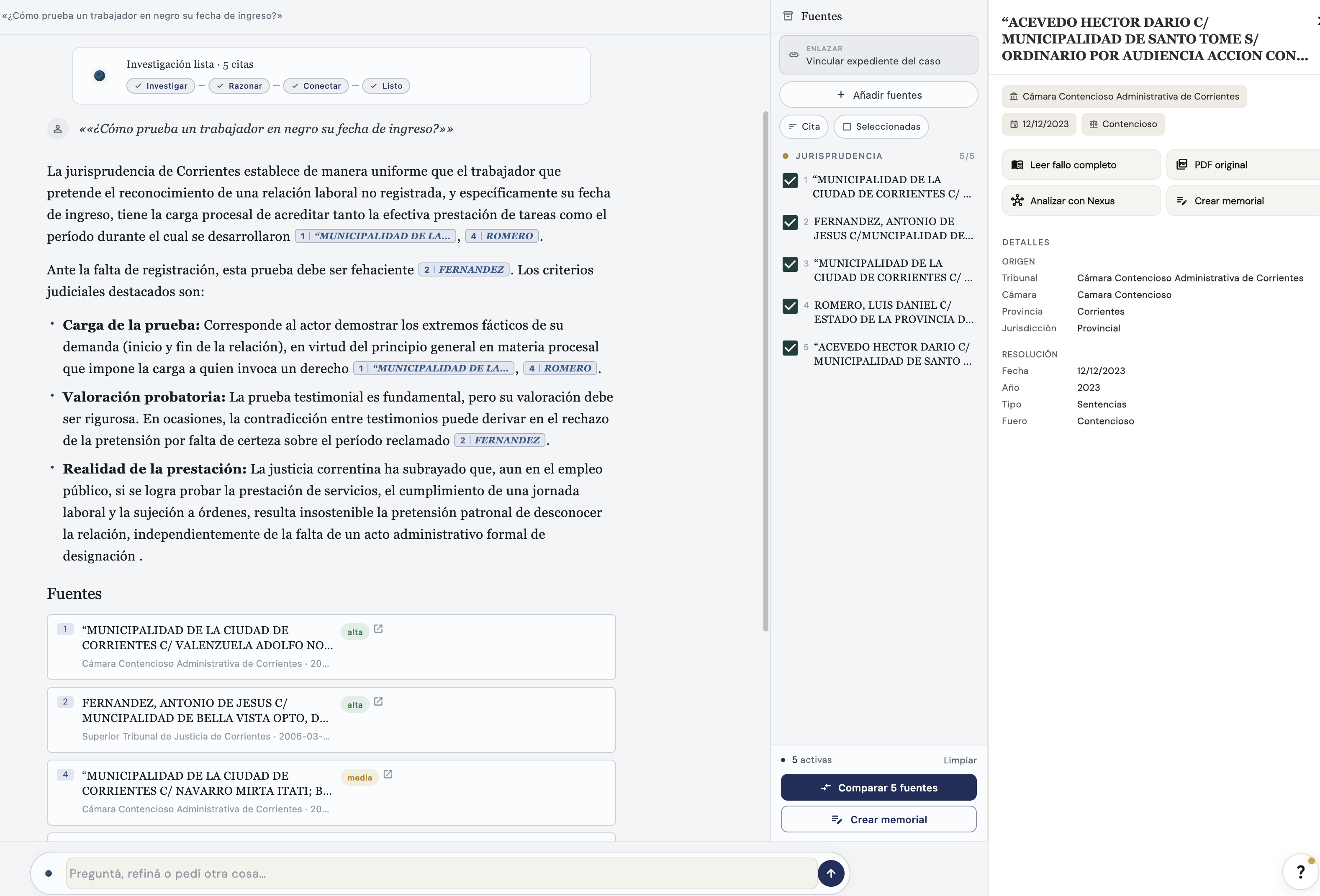Click the chat area vertical scrollbar

[x=765, y=372]
